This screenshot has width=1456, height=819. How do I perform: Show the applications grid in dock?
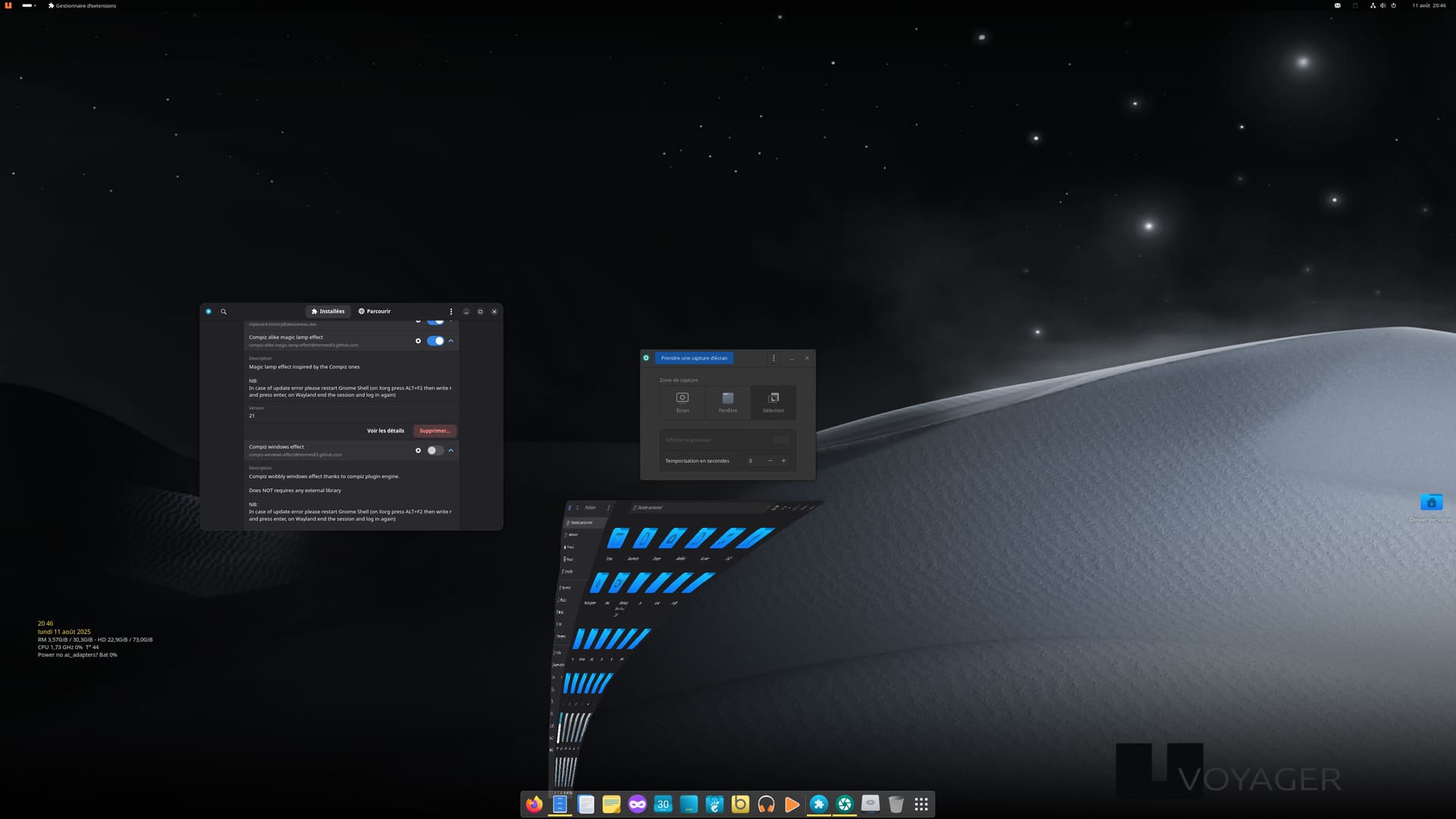[x=921, y=805]
